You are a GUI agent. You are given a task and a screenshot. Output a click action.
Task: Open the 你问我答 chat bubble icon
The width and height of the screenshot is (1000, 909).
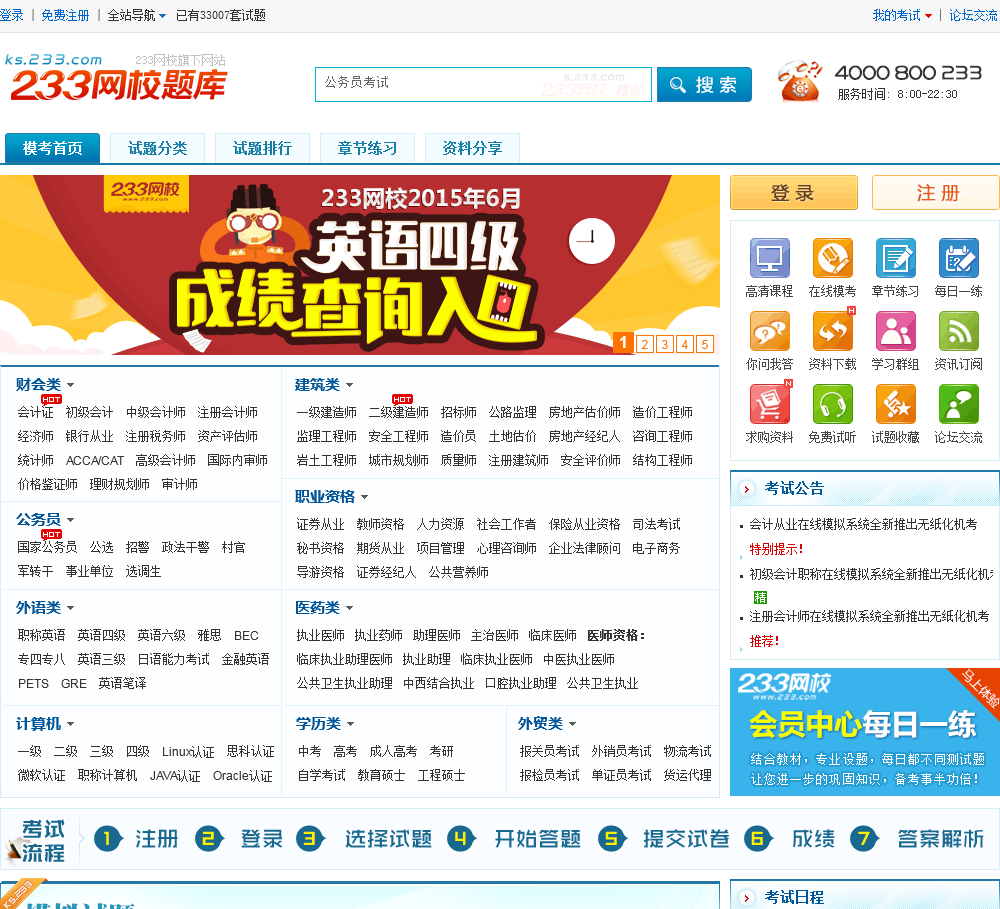pyautogui.click(x=769, y=331)
